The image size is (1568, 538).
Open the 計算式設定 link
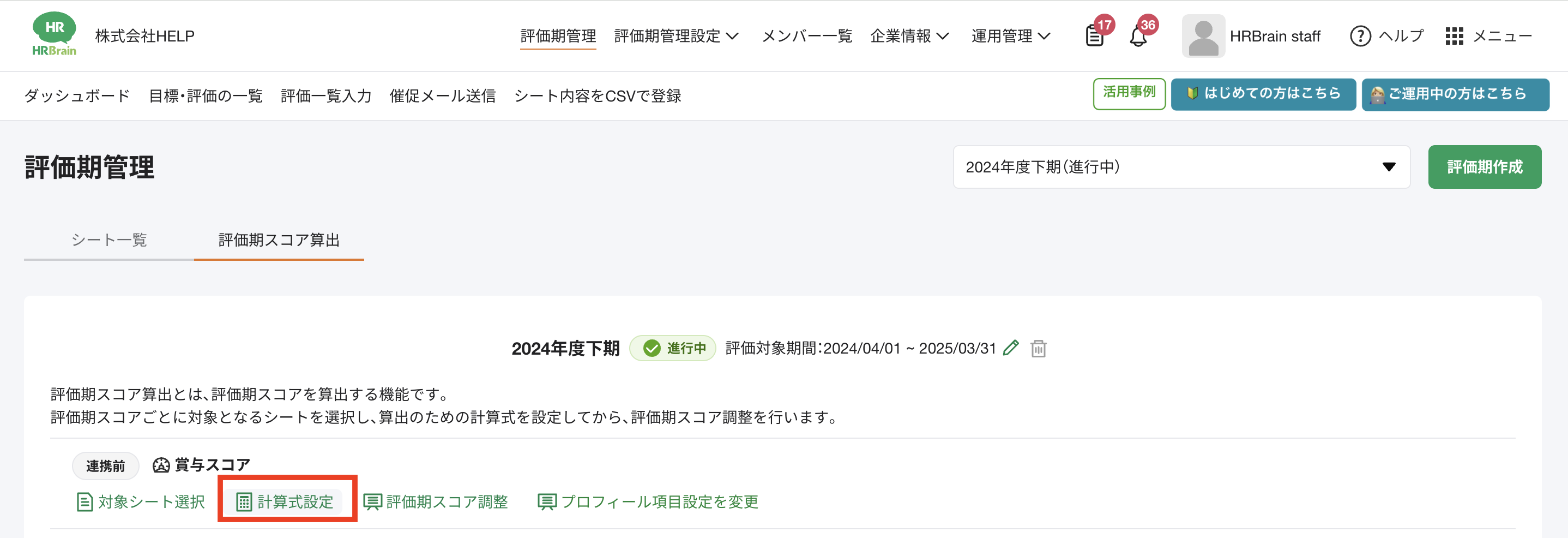tap(286, 501)
